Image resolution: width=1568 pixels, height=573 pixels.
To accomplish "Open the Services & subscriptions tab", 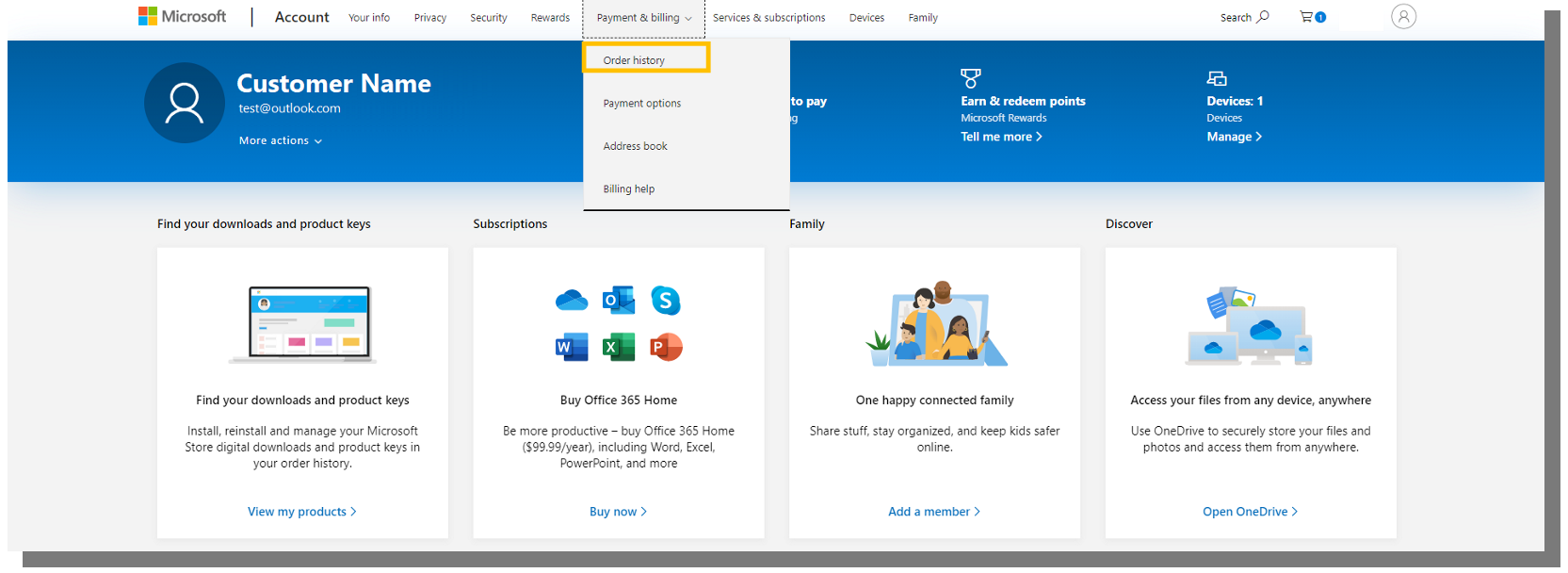I will coord(768,18).
